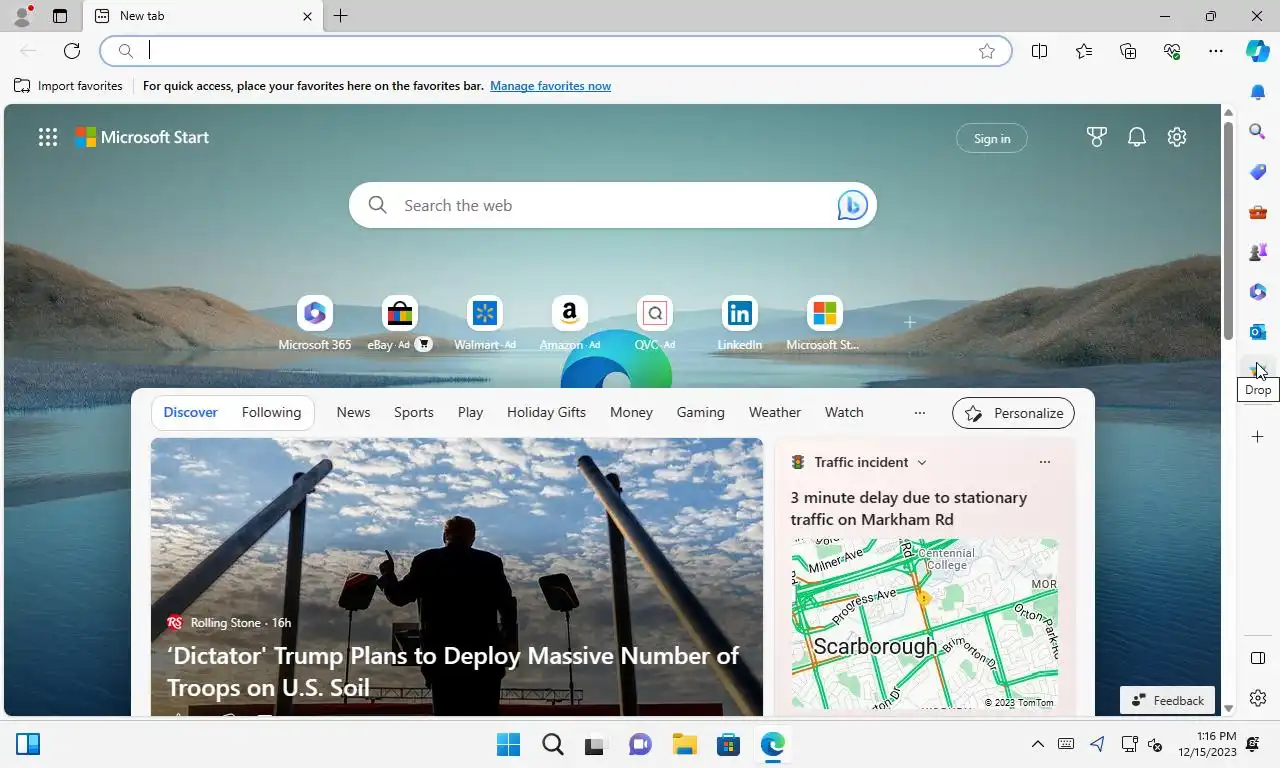This screenshot has height=768, width=1280.
Task: Open File Explorer from taskbar
Action: click(x=685, y=744)
